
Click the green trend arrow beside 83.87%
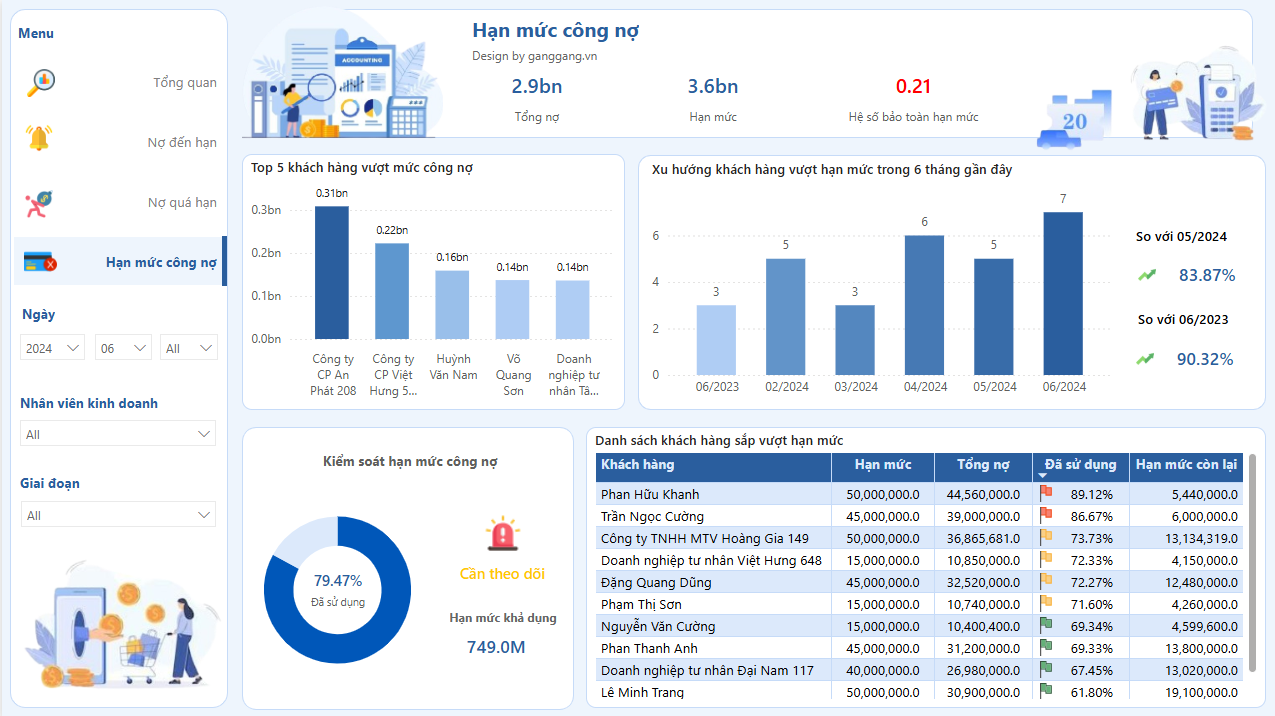[1146, 274]
